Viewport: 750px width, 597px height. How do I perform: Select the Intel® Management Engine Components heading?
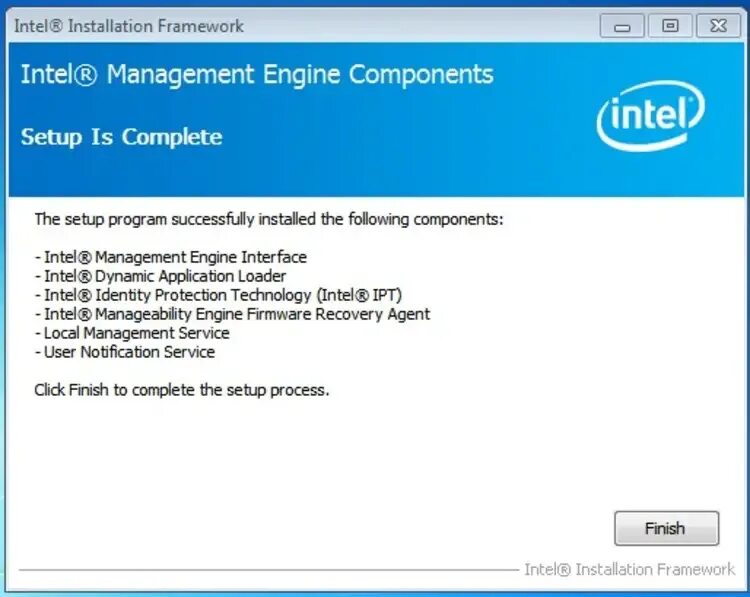pos(257,75)
